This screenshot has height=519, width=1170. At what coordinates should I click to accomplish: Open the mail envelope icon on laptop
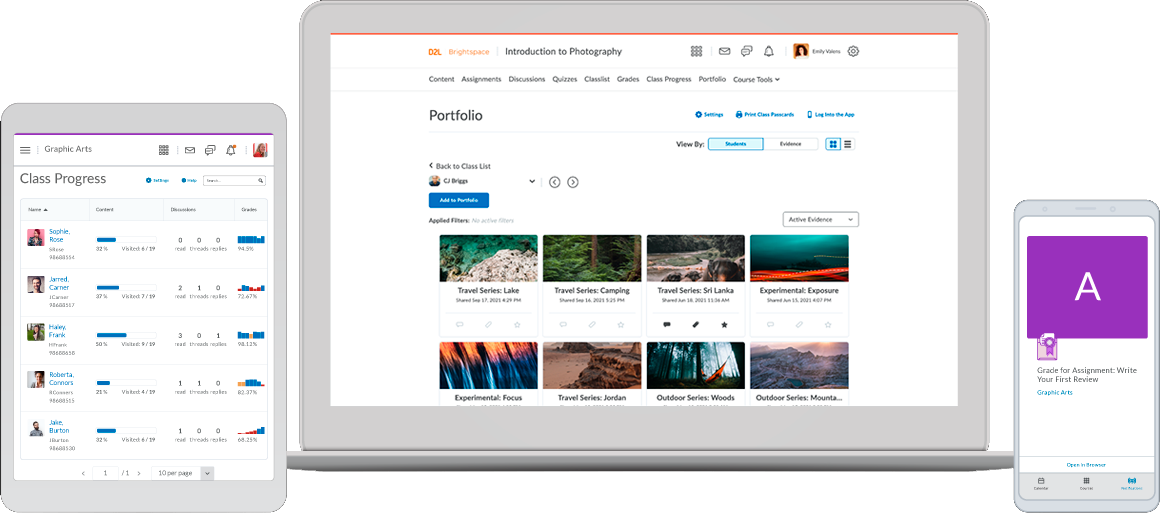725,51
